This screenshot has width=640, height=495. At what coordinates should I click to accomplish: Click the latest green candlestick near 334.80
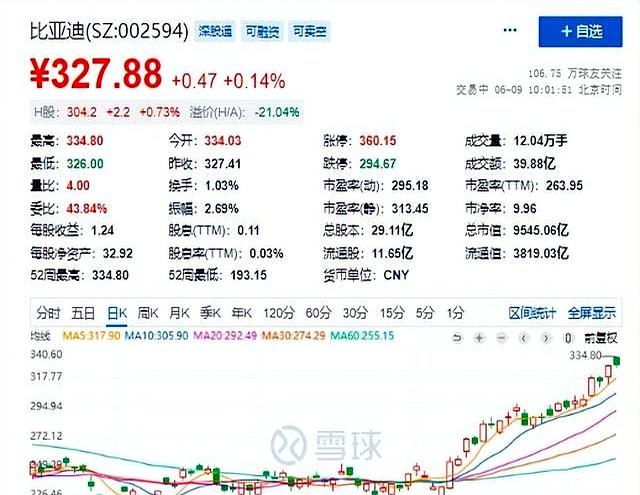(x=616, y=361)
